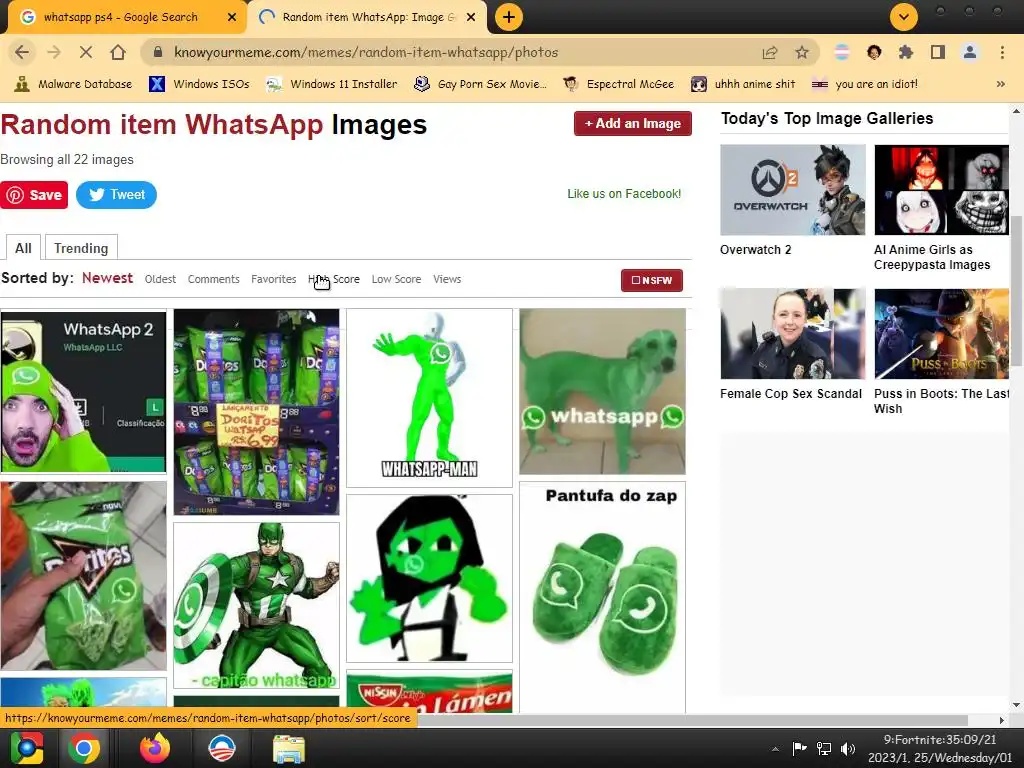The width and height of the screenshot is (1024, 768).
Task: Close the whatsapp ps4 Google Search tab
Action: click(232, 17)
